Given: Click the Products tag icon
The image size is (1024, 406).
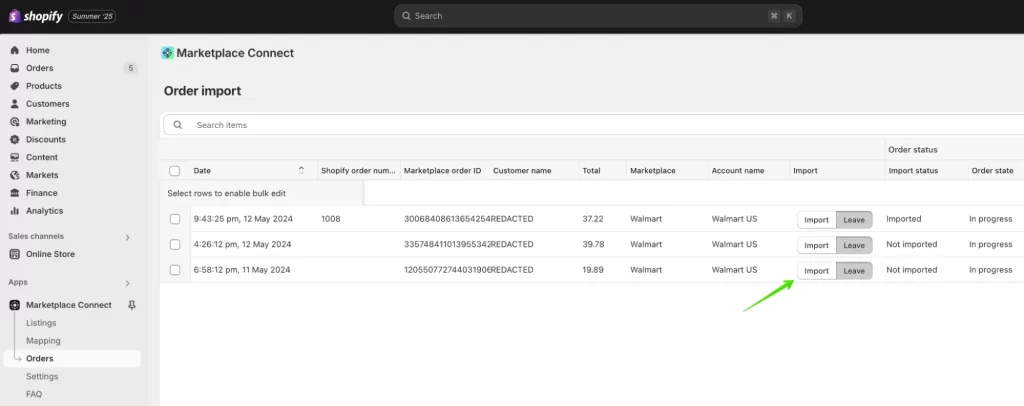Looking at the screenshot, I should [14, 86].
